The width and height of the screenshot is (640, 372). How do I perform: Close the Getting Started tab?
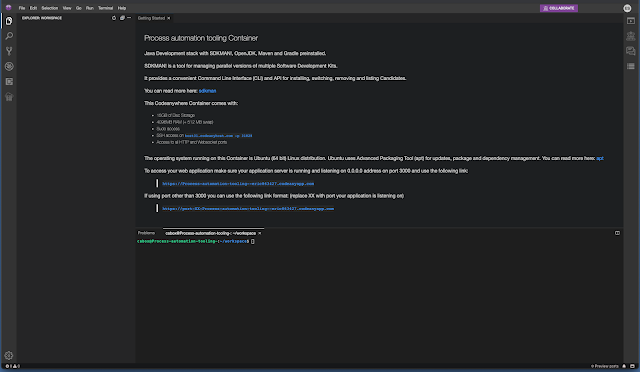[x=169, y=18]
